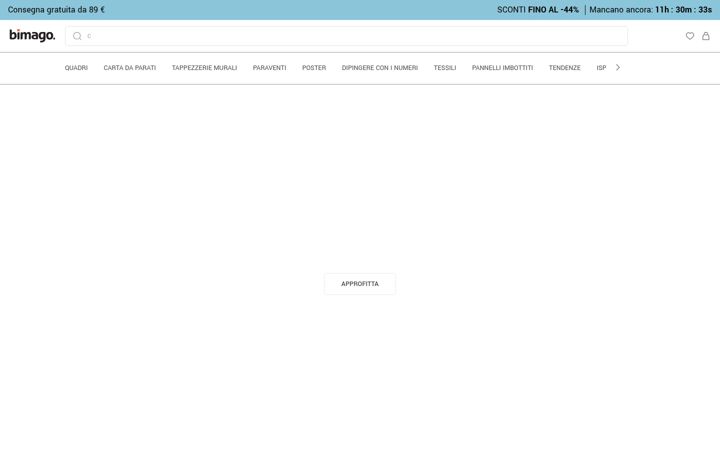Open the CARTA DA PARATI category
The height and width of the screenshot is (450, 720).
coord(129,68)
